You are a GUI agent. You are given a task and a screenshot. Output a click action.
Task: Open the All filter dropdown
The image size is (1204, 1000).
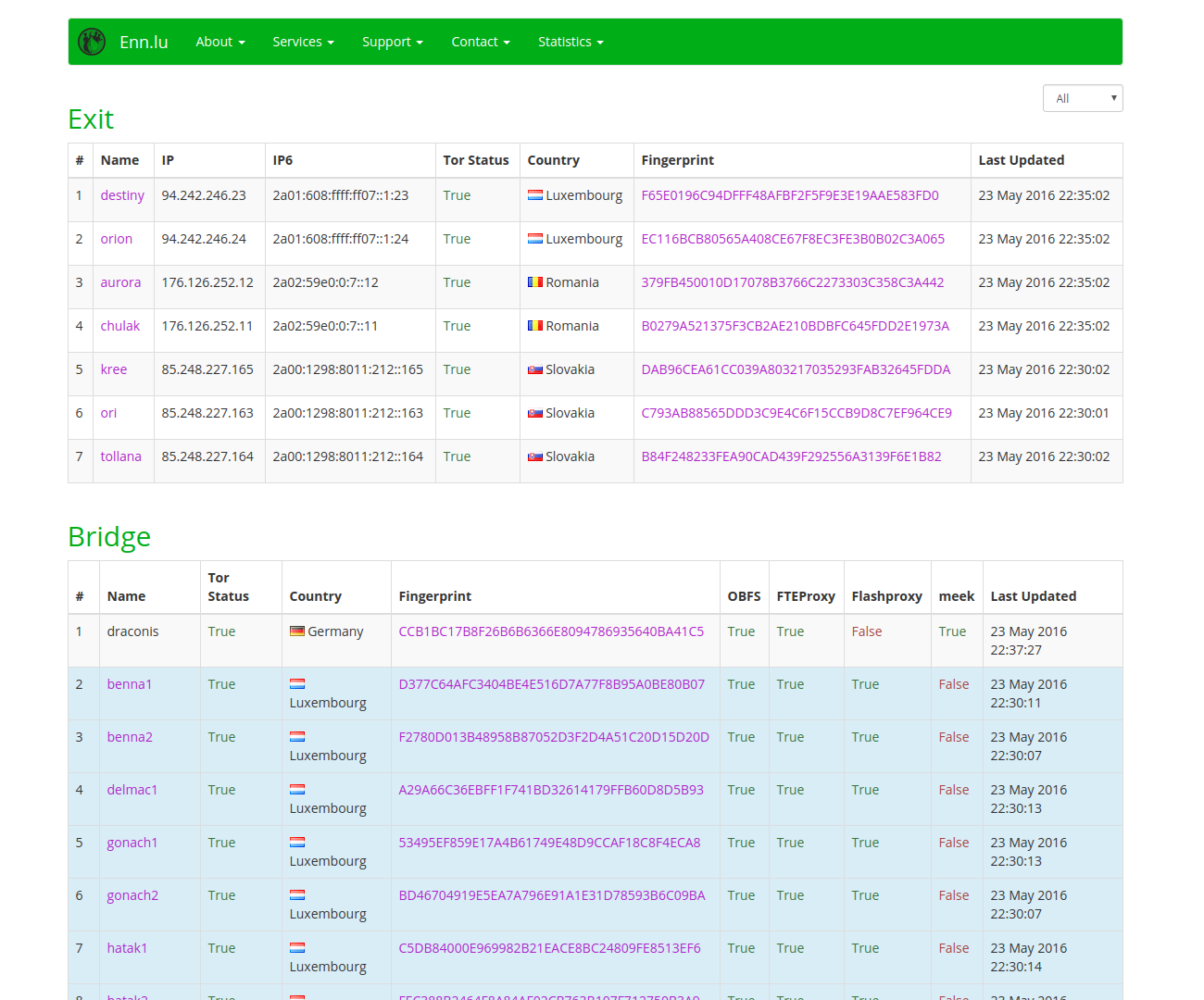(1083, 98)
